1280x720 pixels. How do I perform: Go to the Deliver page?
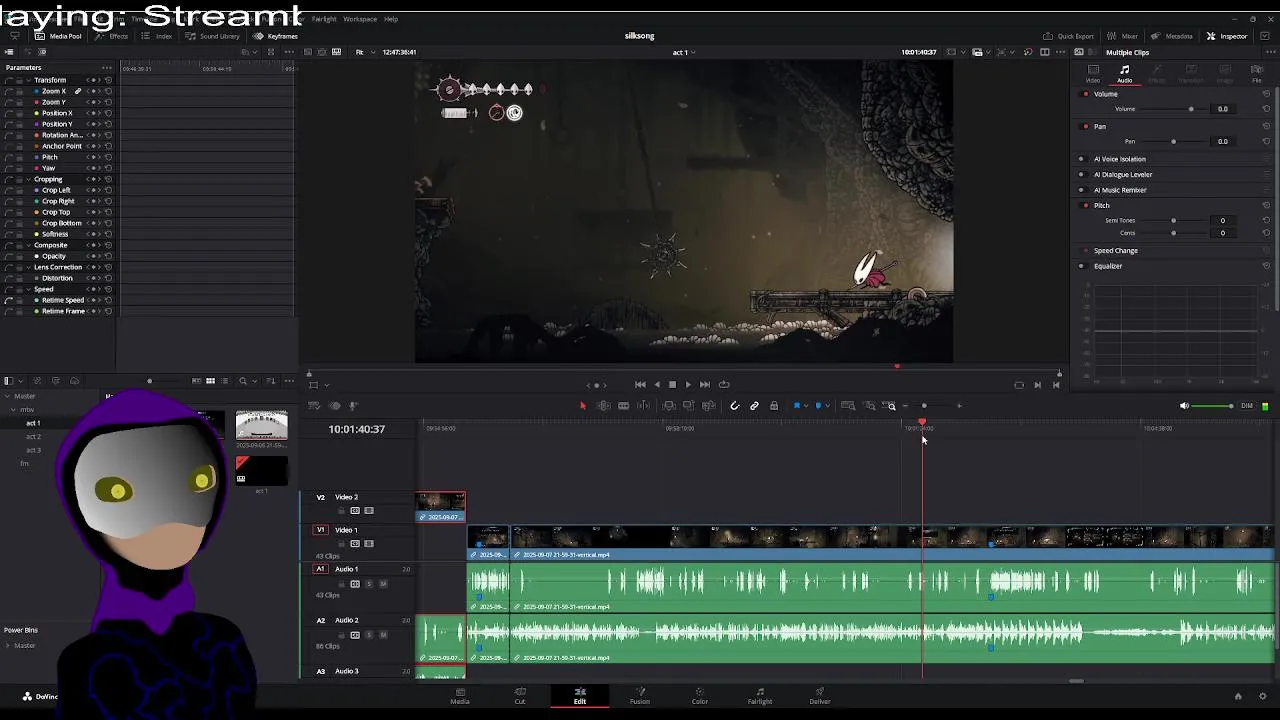(x=820, y=696)
